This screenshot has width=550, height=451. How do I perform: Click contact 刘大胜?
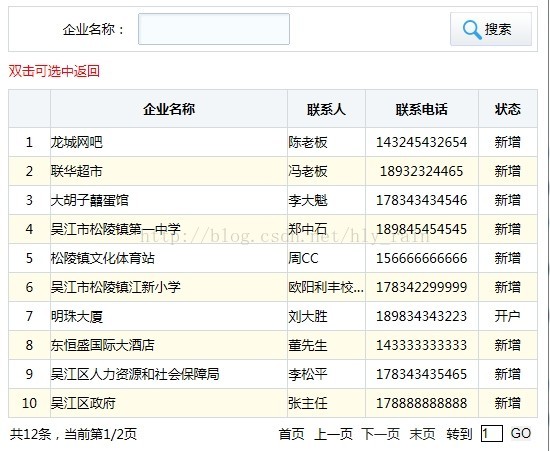pyautogui.click(x=308, y=316)
